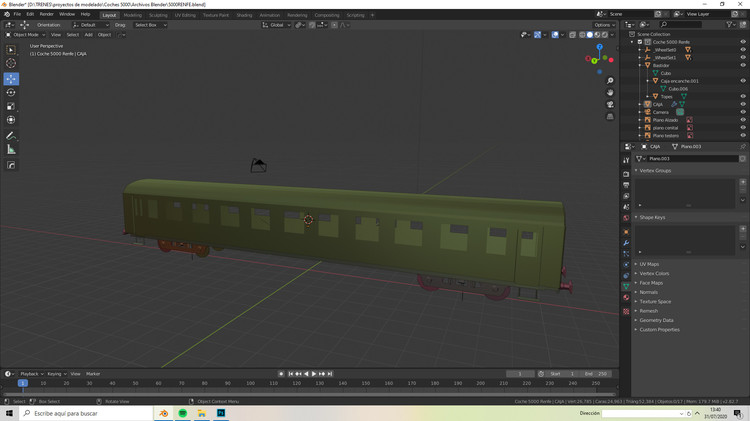This screenshot has width=750, height=421.
Task: Activate the Scale tool
Action: click(11, 106)
